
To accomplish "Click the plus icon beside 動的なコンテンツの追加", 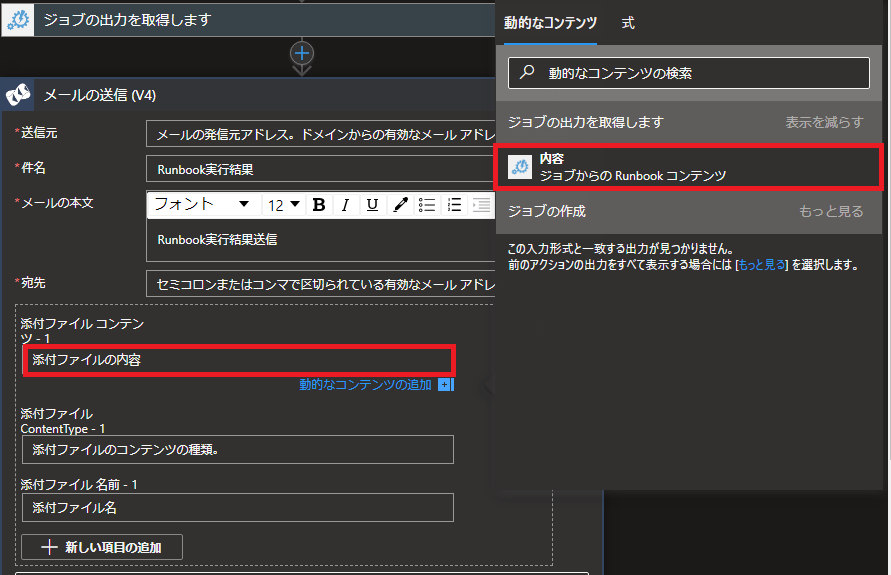I will coord(445,385).
